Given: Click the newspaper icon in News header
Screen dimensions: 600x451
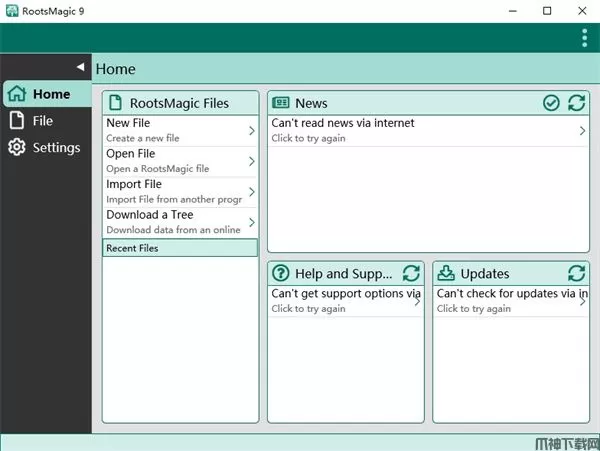Looking at the screenshot, I should [x=281, y=103].
